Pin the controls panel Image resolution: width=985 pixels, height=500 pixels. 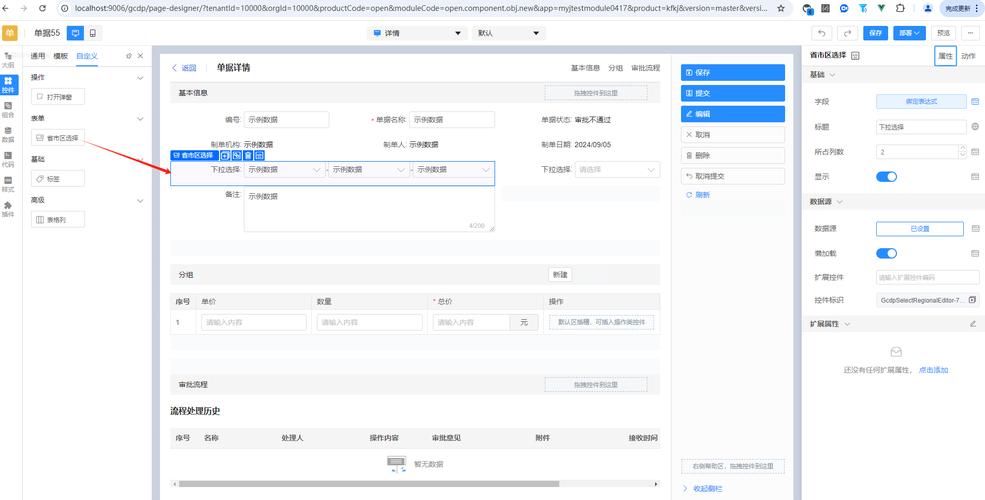(x=129, y=56)
